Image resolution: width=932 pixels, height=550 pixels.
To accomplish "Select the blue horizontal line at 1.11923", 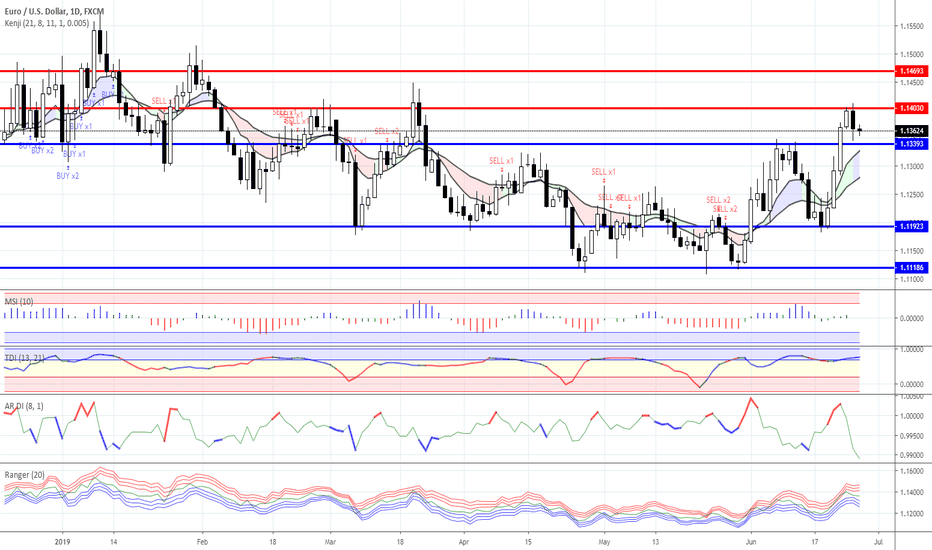I will pyautogui.click(x=447, y=227).
